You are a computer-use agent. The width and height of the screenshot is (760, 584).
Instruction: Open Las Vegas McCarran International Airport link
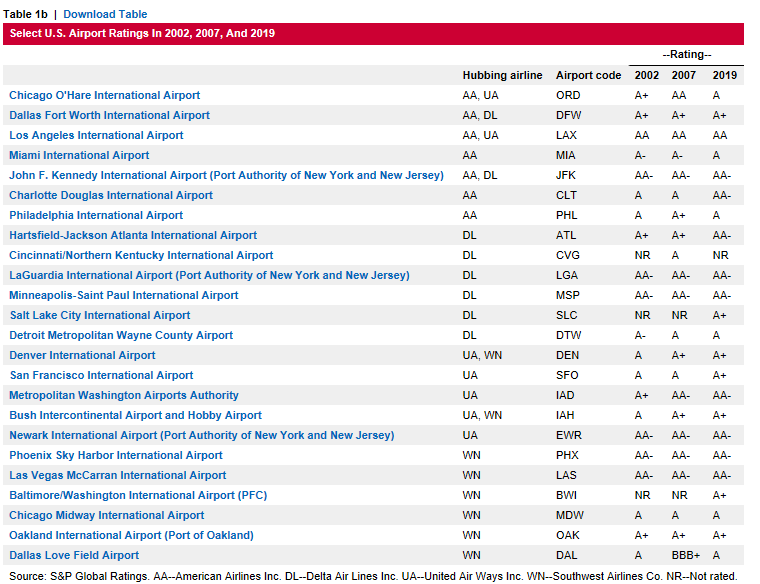coord(118,475)
